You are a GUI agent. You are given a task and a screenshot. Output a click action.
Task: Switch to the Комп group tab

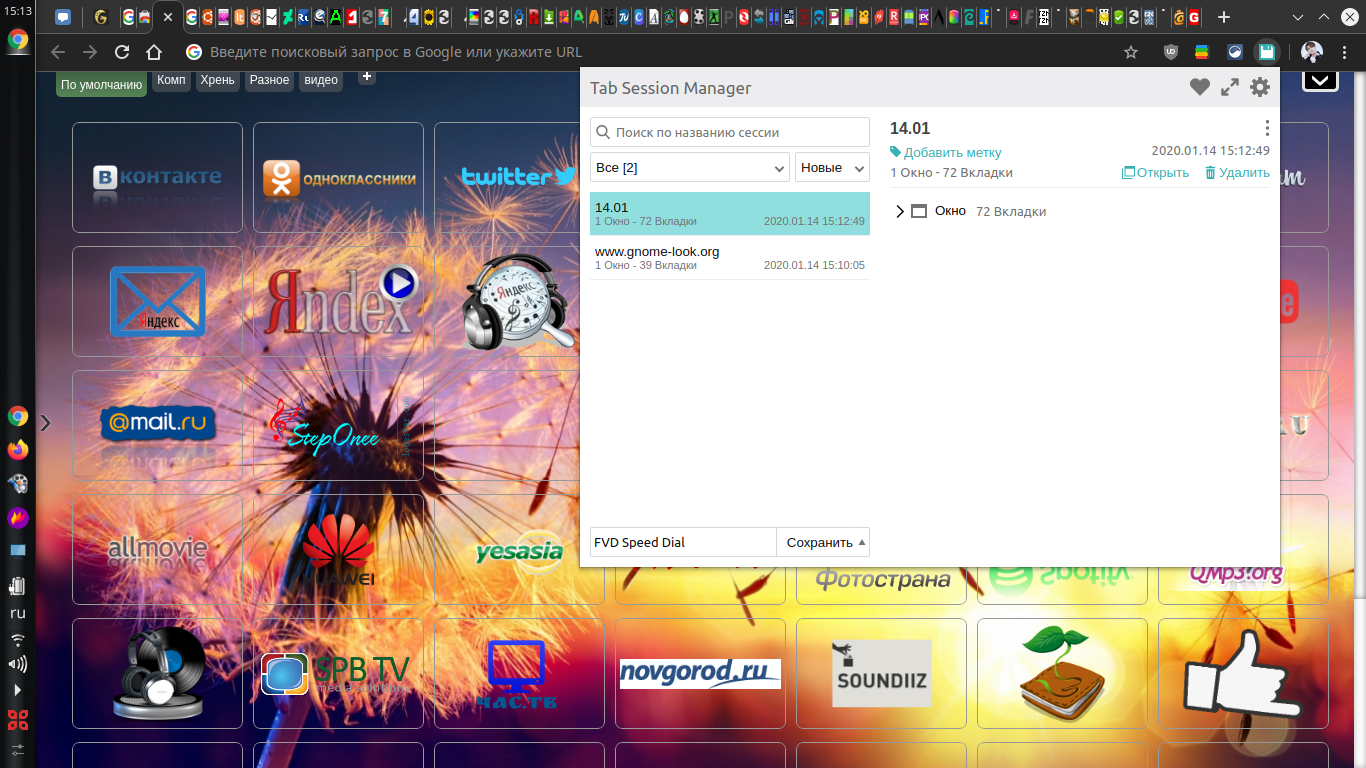tap(171, 80)
